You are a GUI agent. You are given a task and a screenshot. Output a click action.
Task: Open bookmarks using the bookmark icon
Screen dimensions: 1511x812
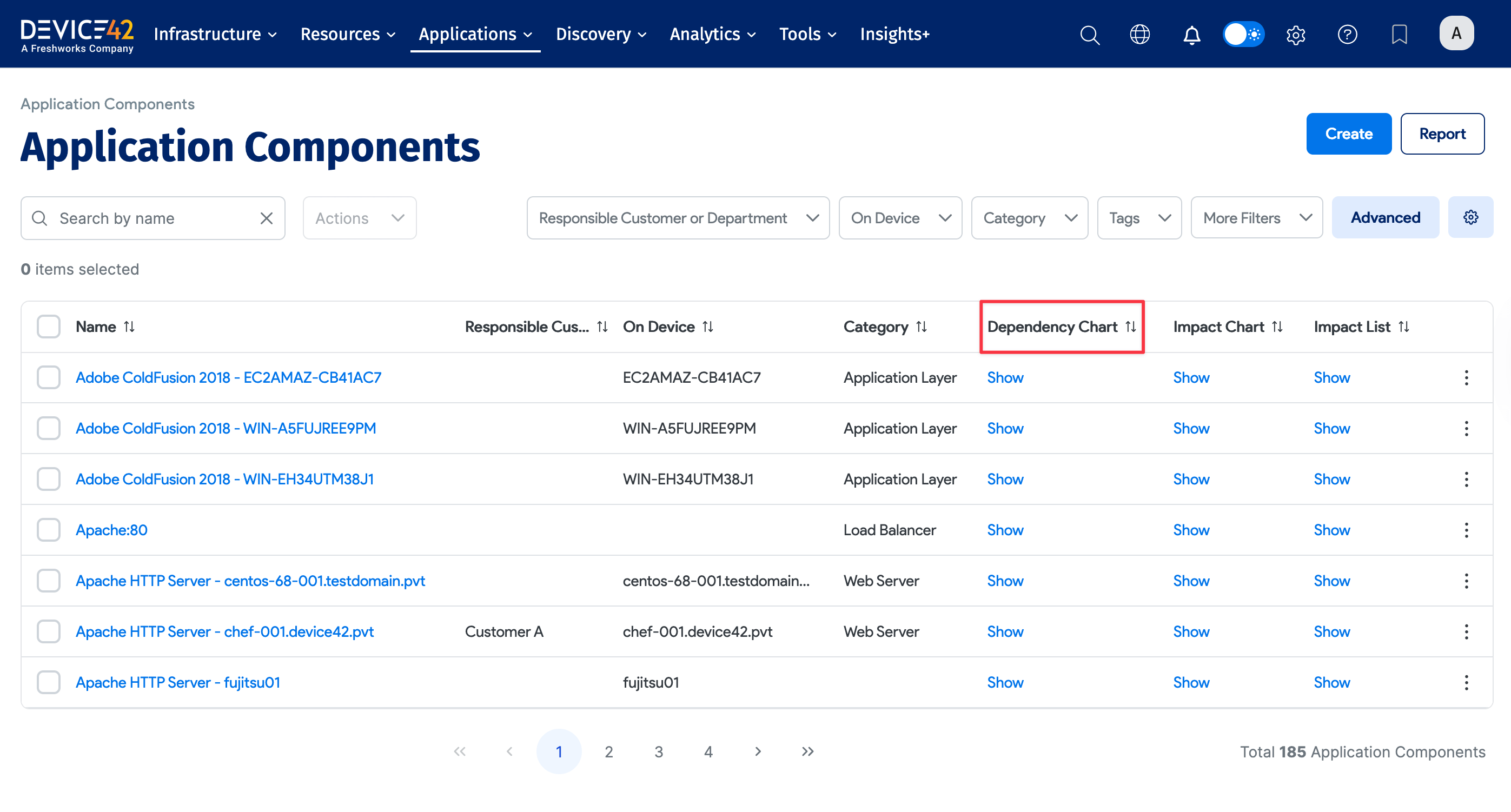coord(1400,35)
